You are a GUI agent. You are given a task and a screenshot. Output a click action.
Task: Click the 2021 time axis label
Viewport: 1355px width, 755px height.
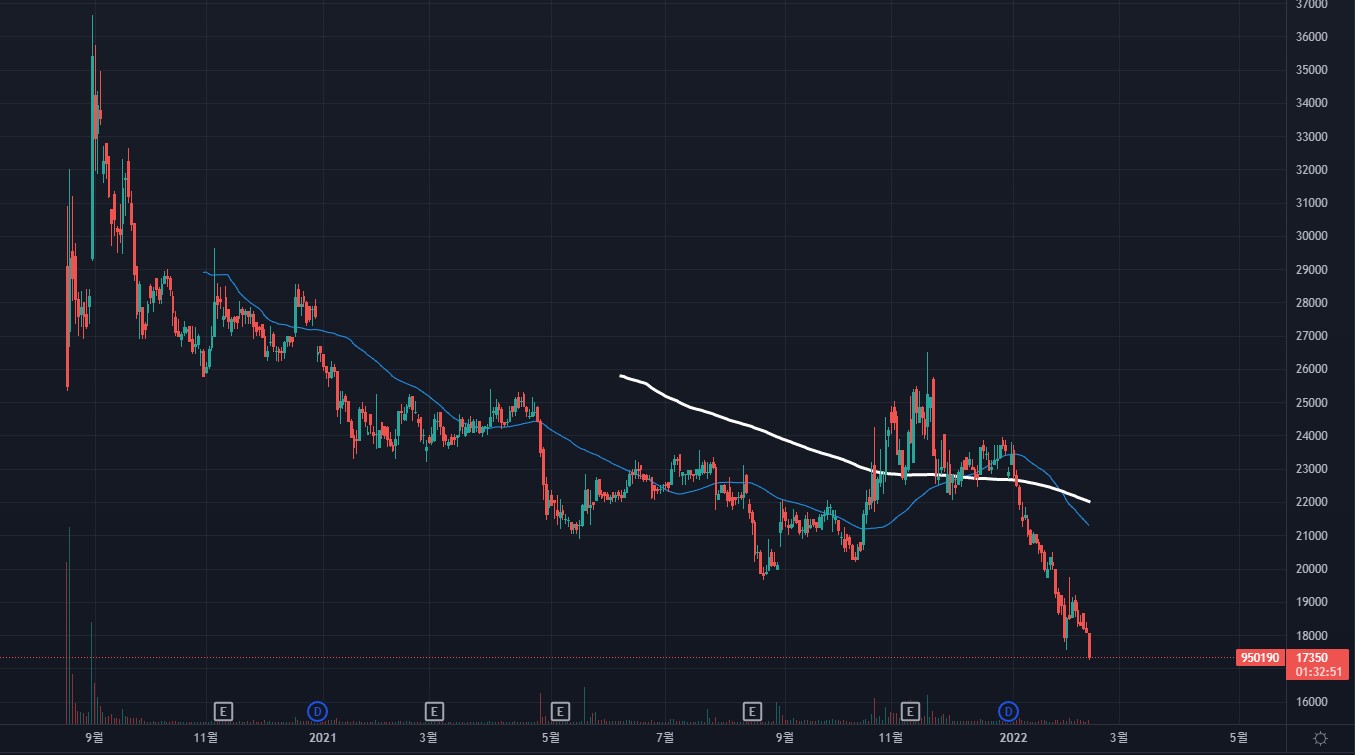click(322, 738)
